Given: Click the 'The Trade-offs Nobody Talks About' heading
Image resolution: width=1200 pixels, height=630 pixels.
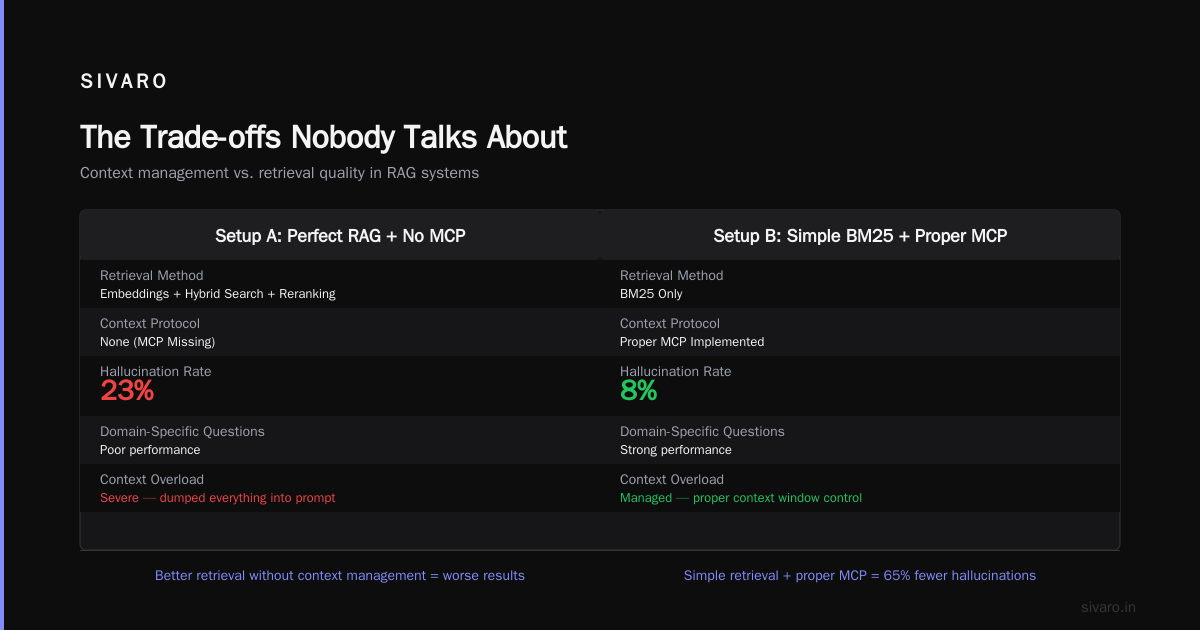Looking at the screenshot, I should tap(324, 137).
